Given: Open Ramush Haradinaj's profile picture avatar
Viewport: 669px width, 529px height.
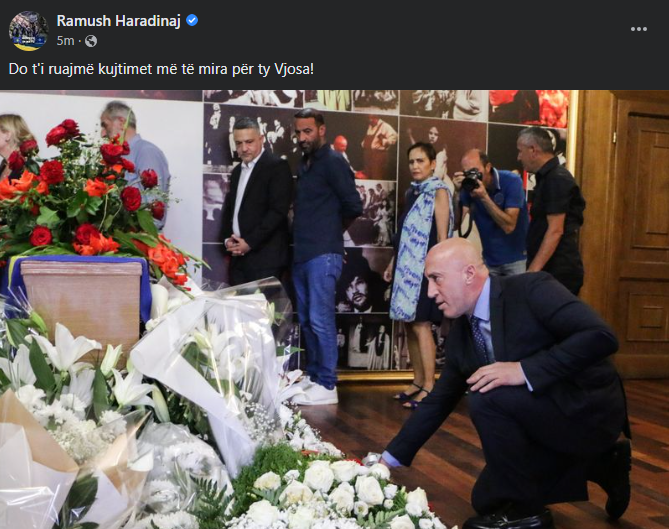Looking at the screenshot, I should (x=29, y=31).
